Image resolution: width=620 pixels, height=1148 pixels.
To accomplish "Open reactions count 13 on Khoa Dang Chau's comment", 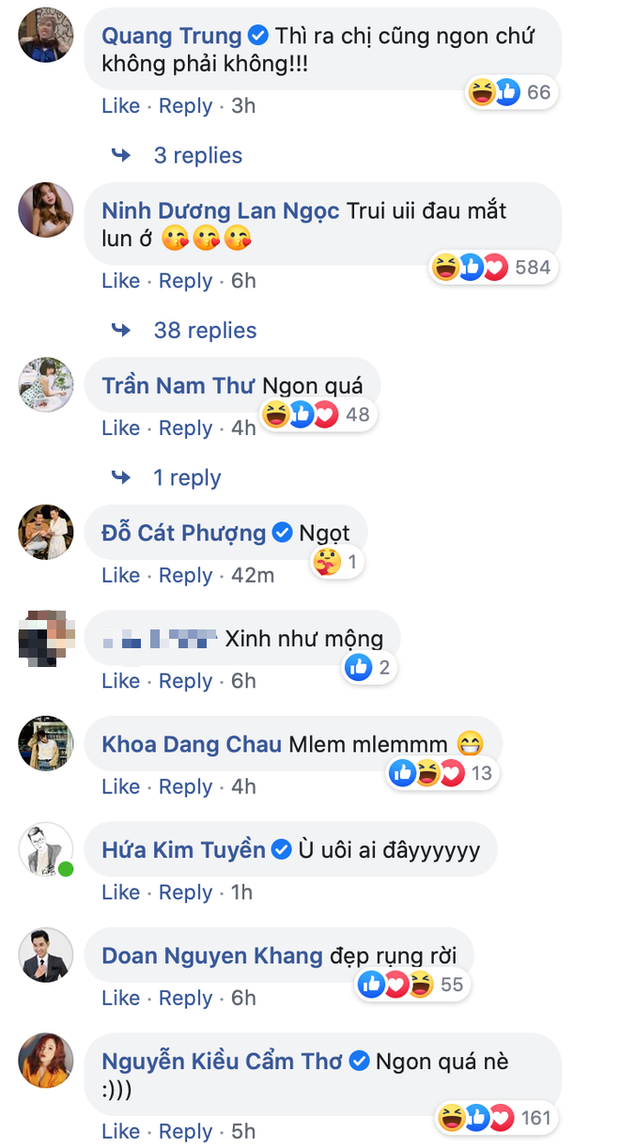I will [x=443, y=773].
